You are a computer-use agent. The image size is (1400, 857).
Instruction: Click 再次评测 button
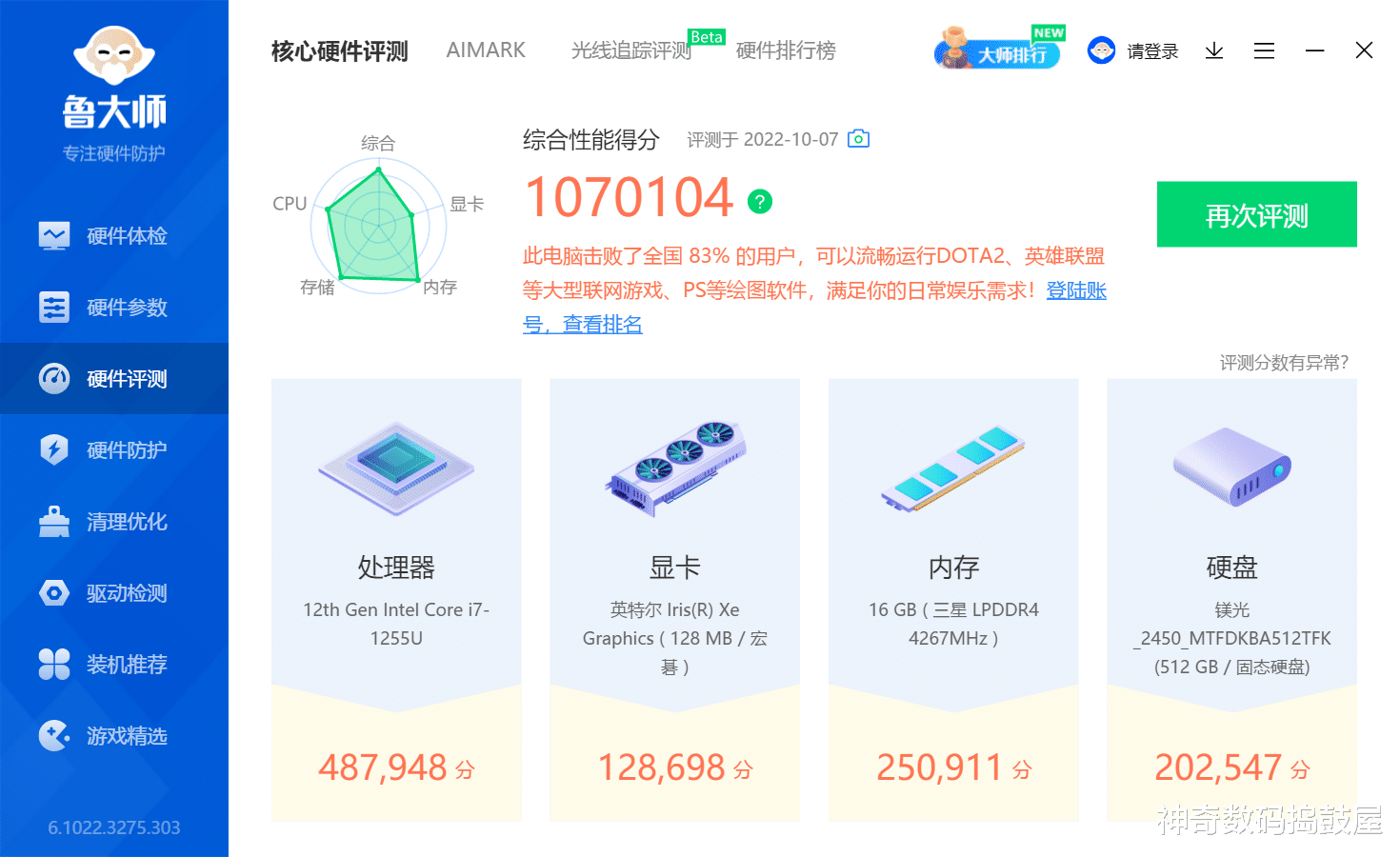(x=1257, y=214)
